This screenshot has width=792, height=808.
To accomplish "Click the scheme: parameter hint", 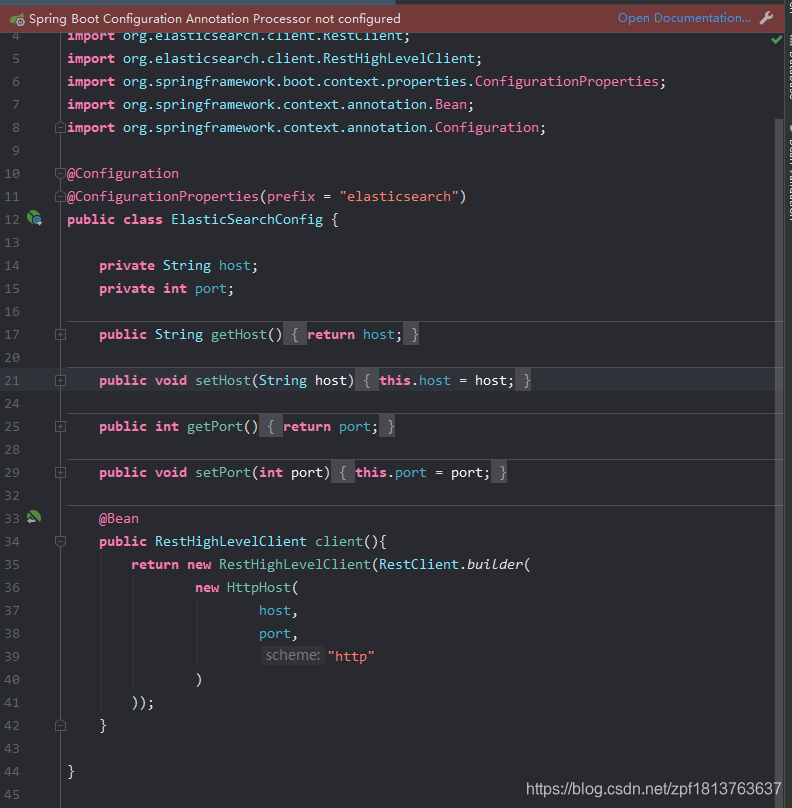I will tap(293, 655).
